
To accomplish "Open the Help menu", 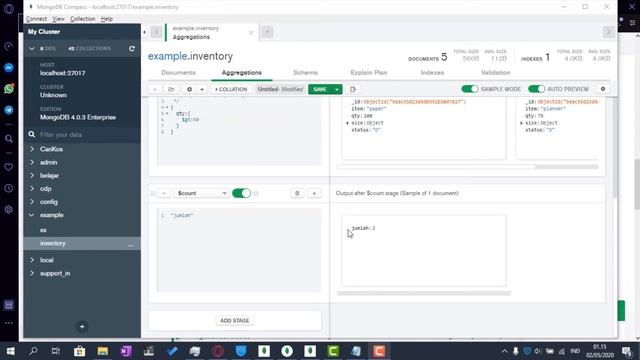I will (107, 19).
